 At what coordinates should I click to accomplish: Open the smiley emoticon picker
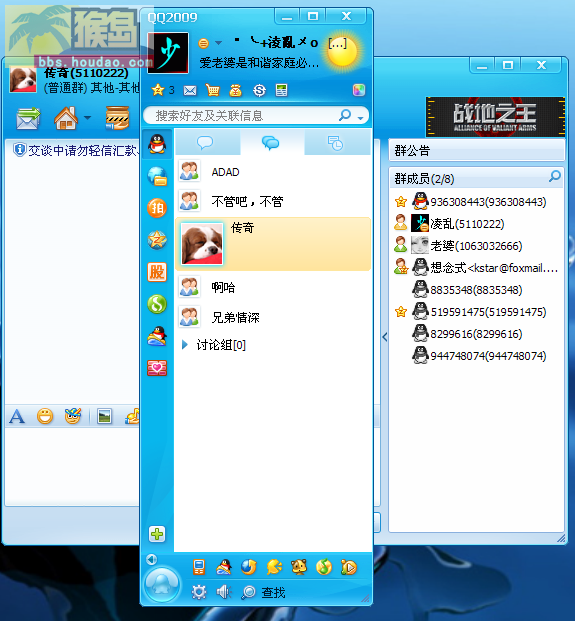click(x=45, y=416)
